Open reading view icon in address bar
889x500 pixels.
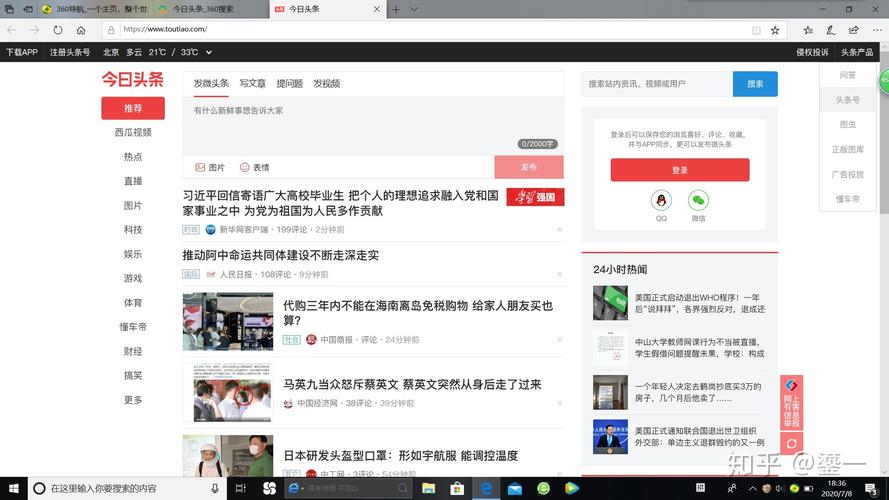click(x=756, y=30)
